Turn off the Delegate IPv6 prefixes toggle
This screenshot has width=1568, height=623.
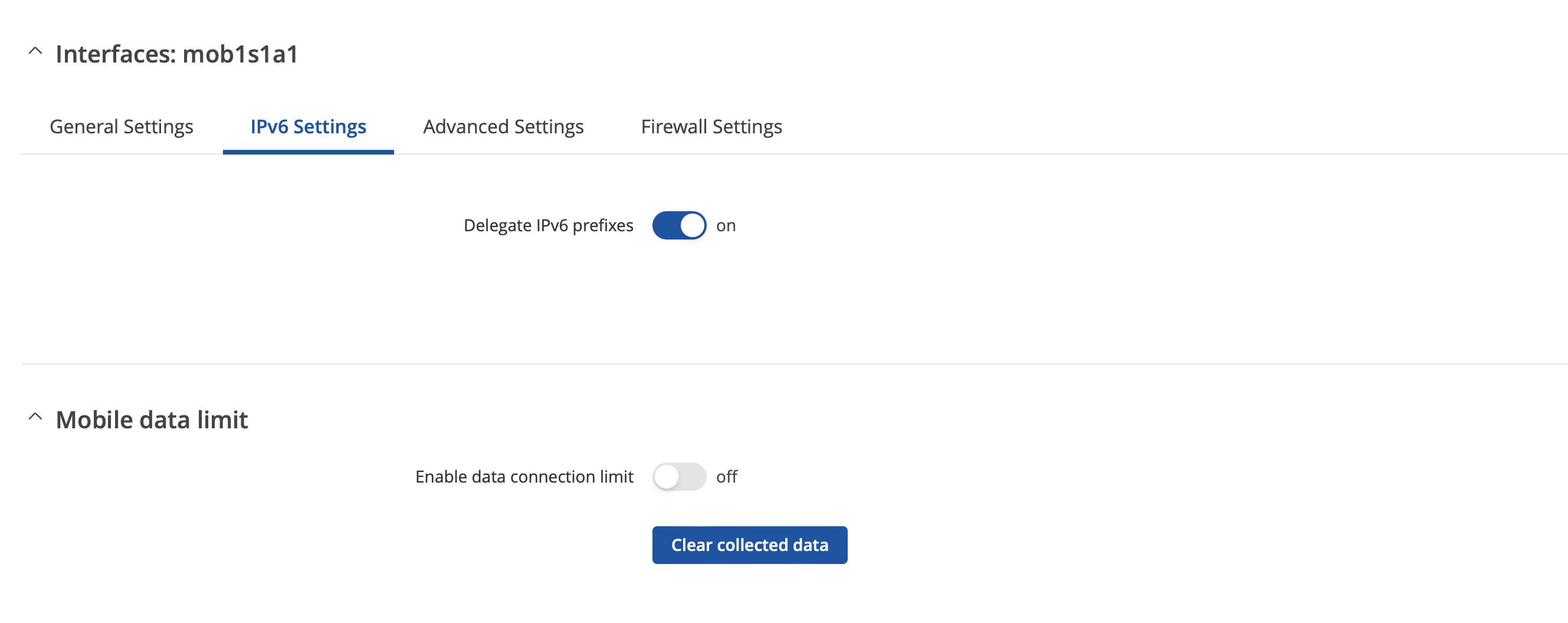coord(680,225)
